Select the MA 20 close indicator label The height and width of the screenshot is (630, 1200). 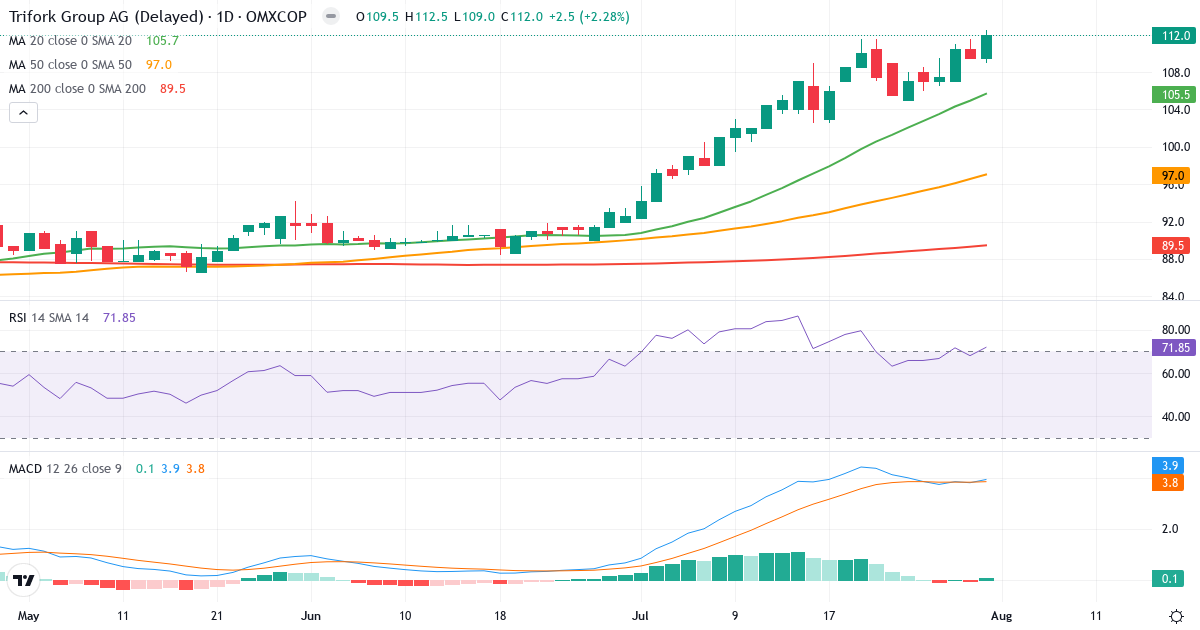pyautogui.click(x=70, y=41)
